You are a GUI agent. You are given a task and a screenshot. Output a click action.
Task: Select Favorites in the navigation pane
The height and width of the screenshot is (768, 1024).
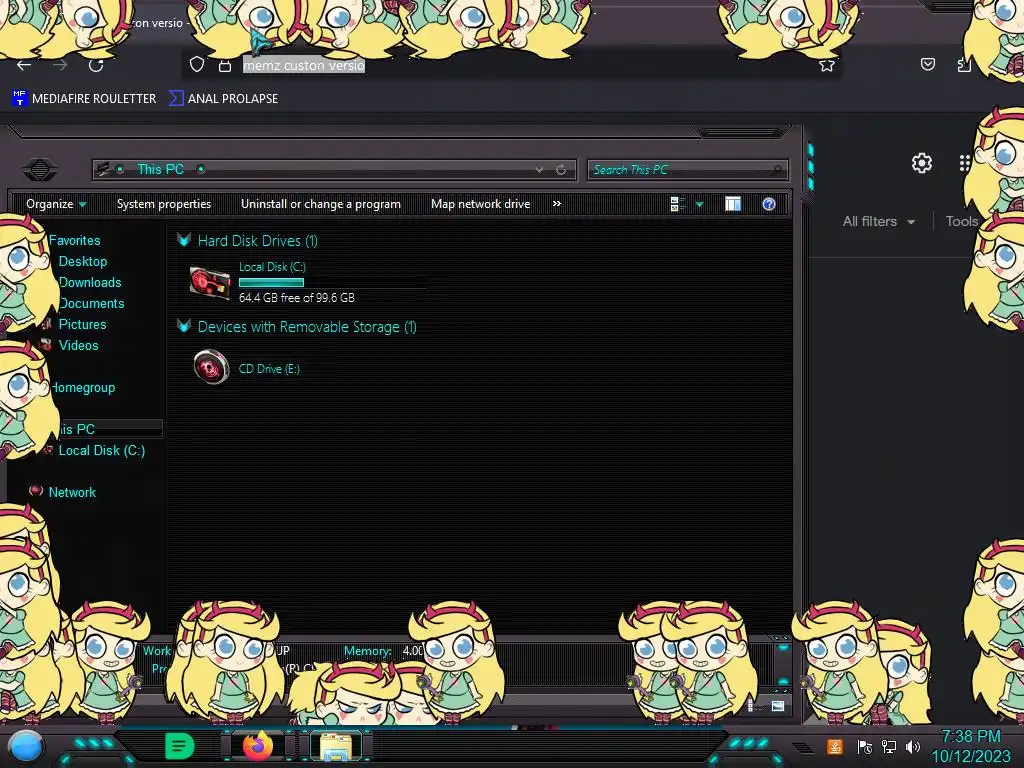pos(74,240)
